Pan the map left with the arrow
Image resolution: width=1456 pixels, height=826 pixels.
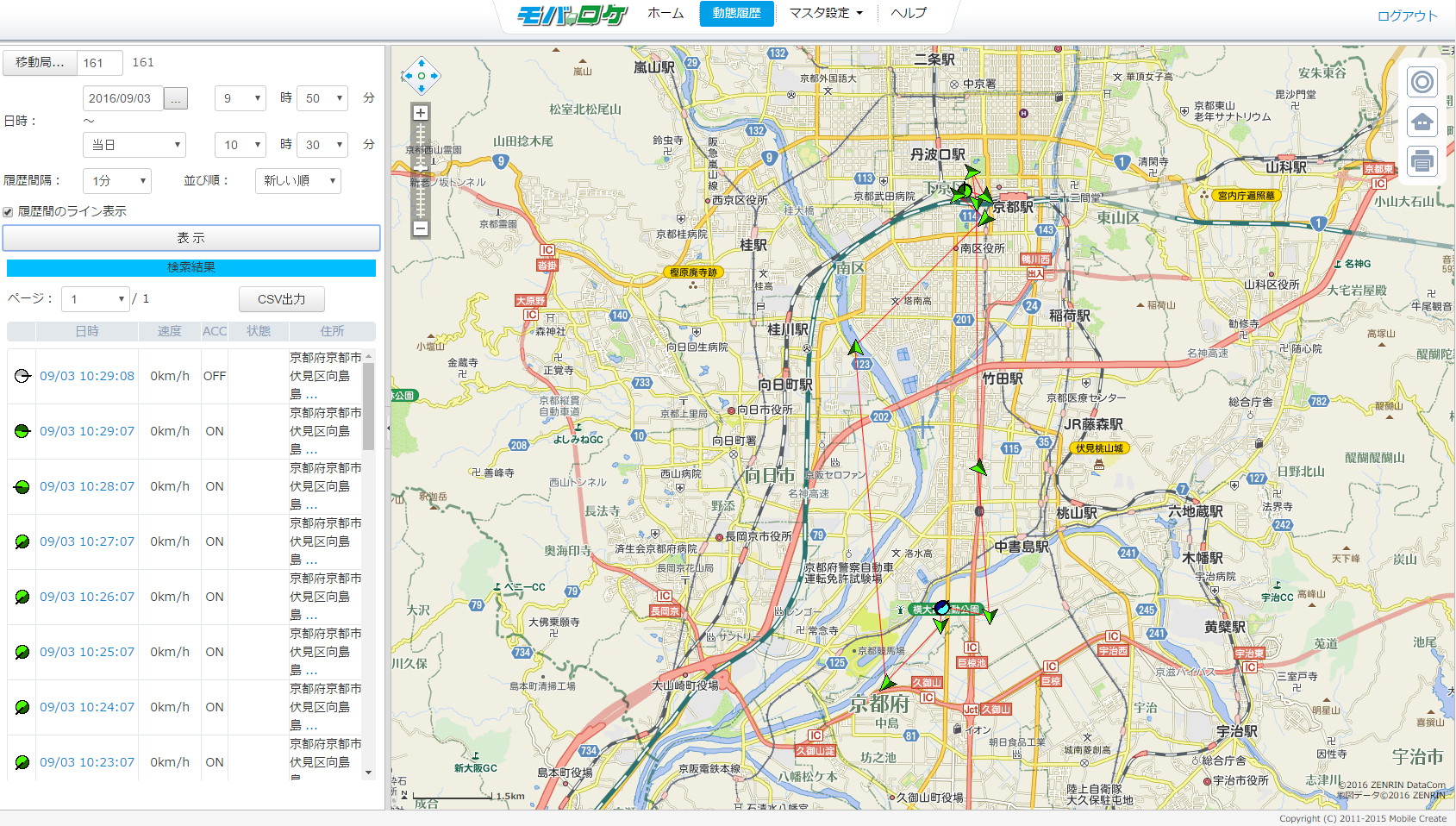point(408,76)
